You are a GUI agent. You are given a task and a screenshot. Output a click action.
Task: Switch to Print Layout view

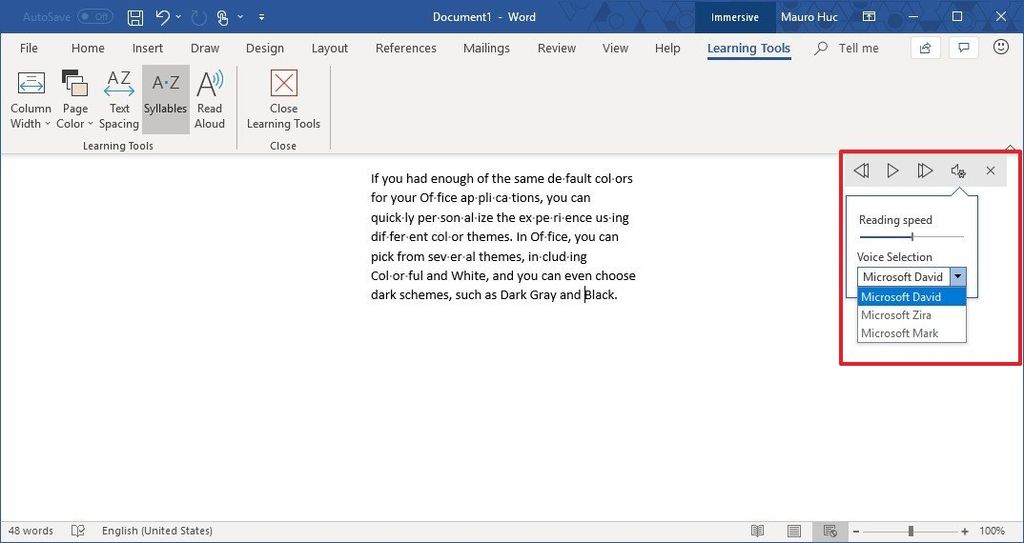(x=793, y=531)
